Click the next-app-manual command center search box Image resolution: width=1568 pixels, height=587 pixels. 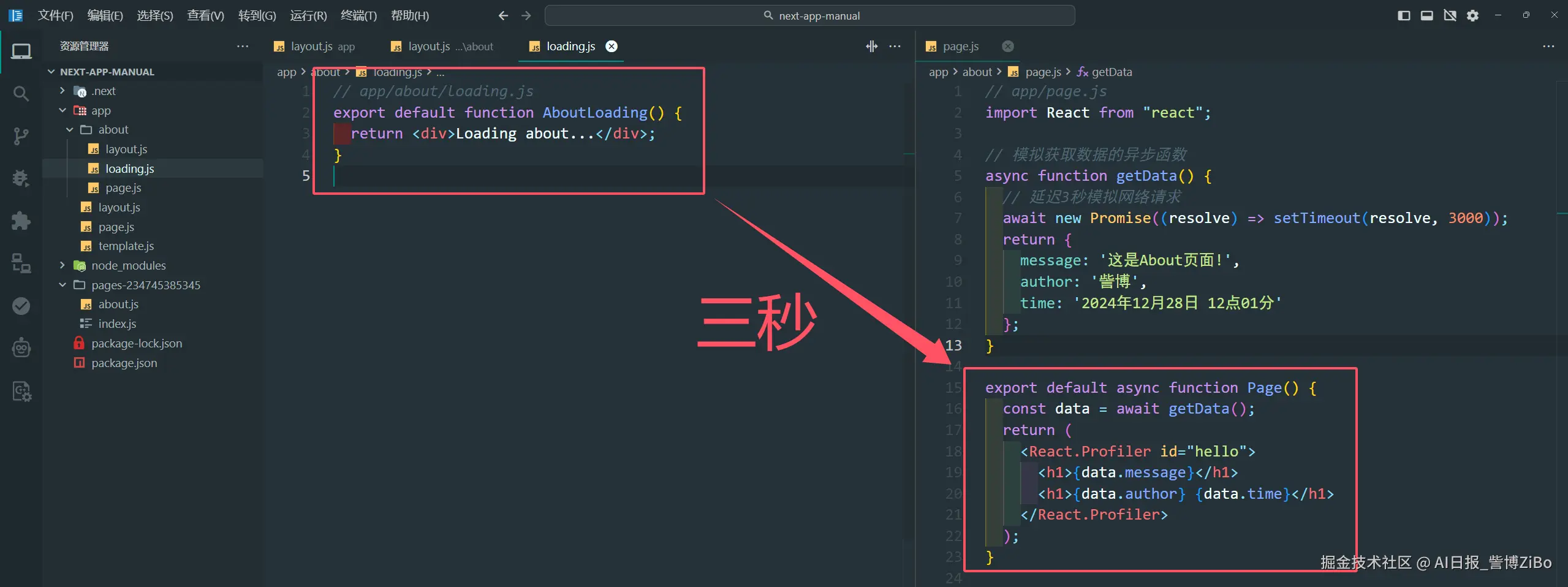pos(809,15)
